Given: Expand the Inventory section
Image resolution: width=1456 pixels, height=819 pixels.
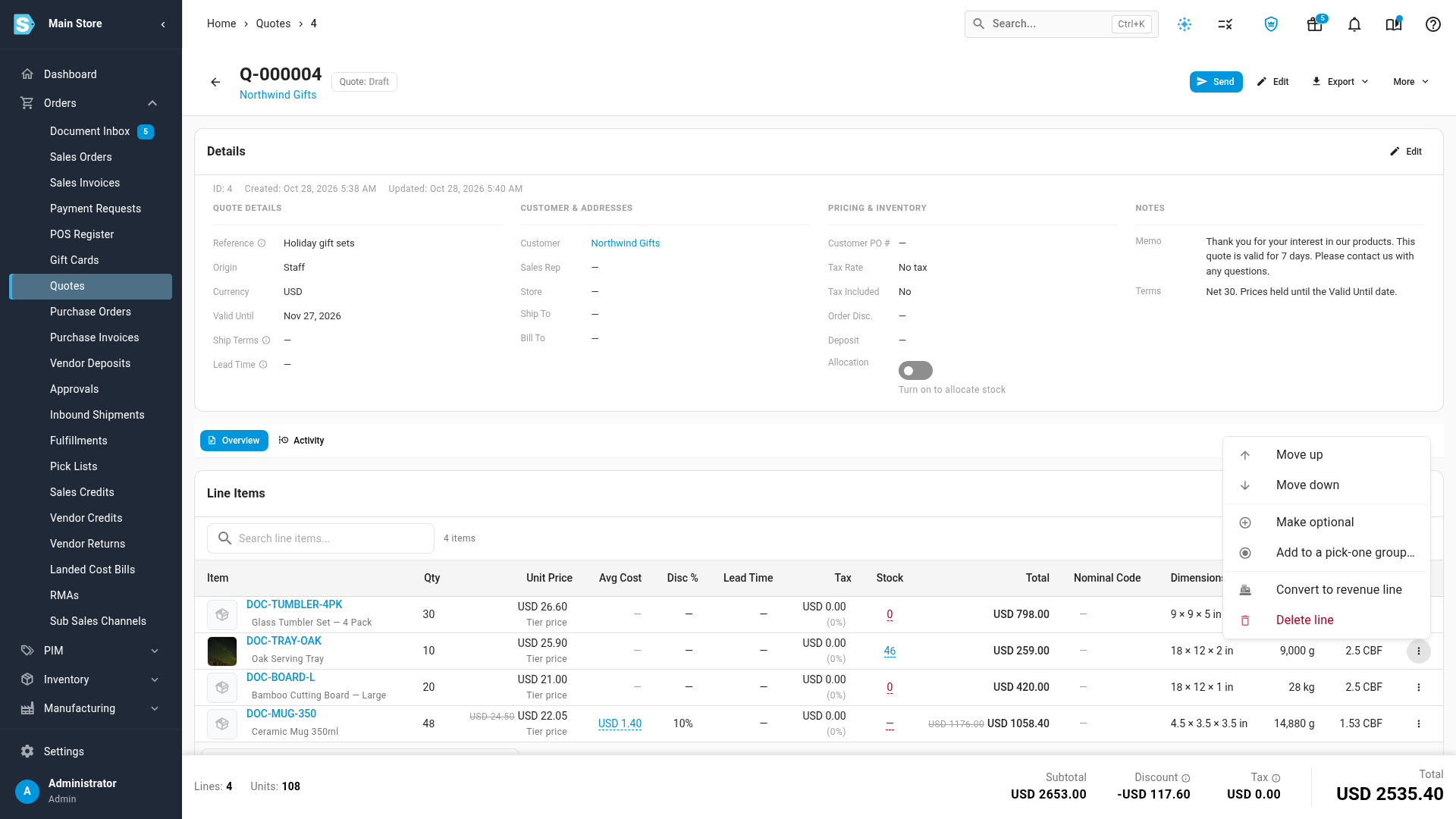Looking at the screenshot, I should [155, 679].
